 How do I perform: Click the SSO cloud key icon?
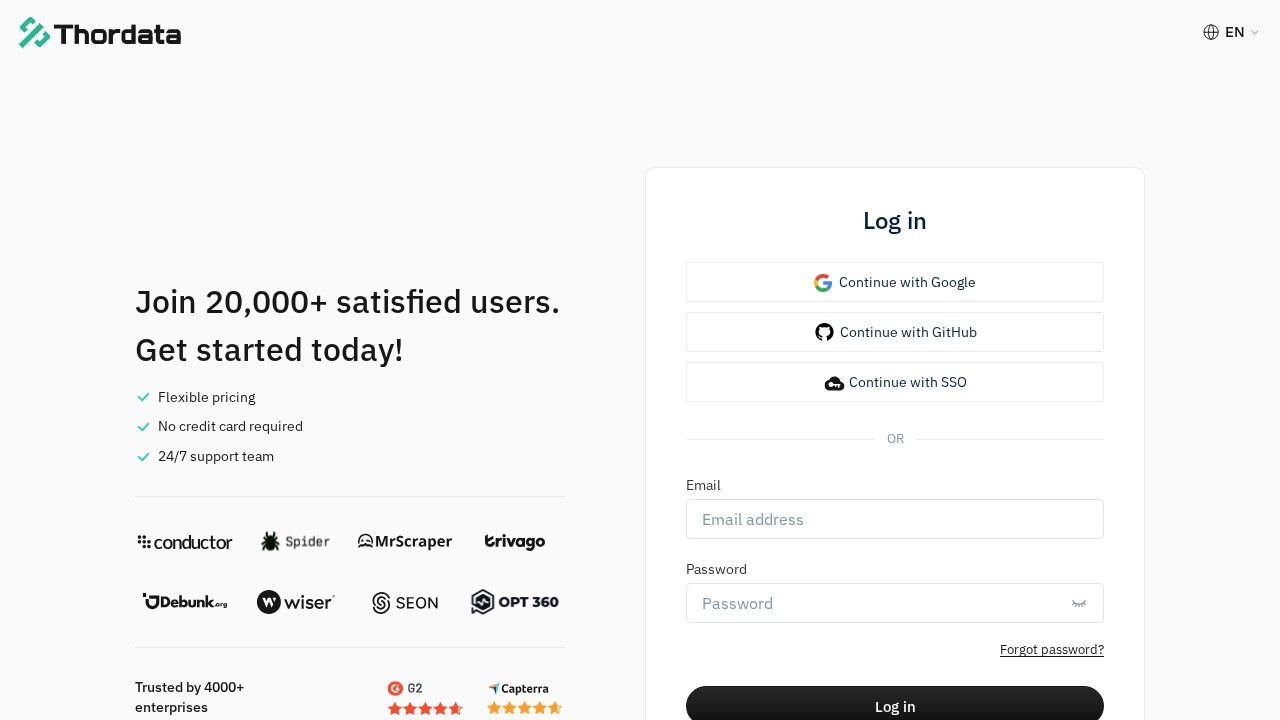click(834, 383)
